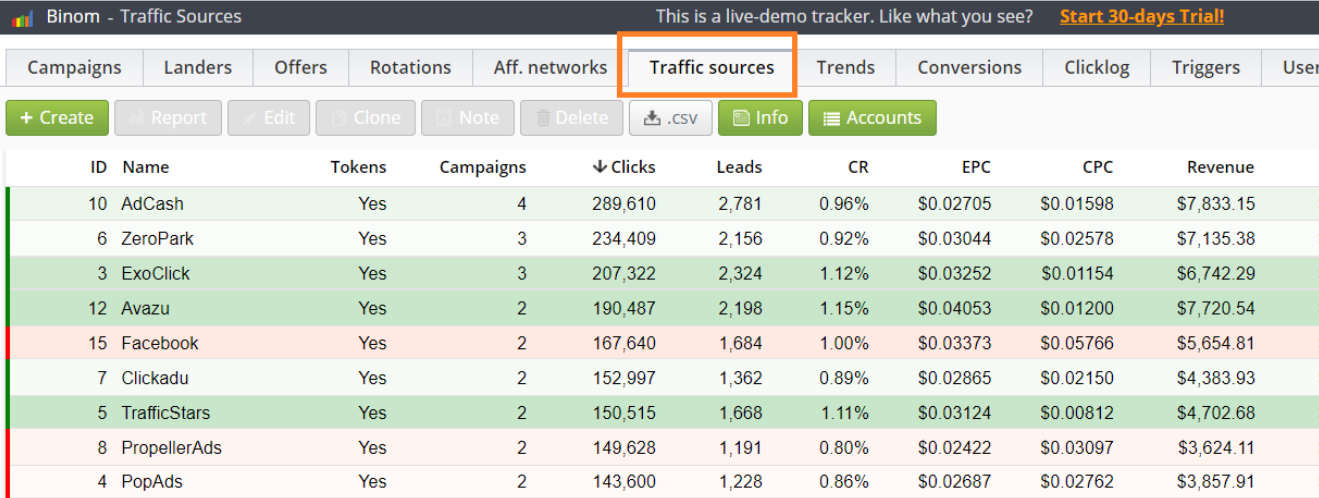Click Avazu revenue $7,720.54
Screen dimensions: 1319x498
(1216, 309)
